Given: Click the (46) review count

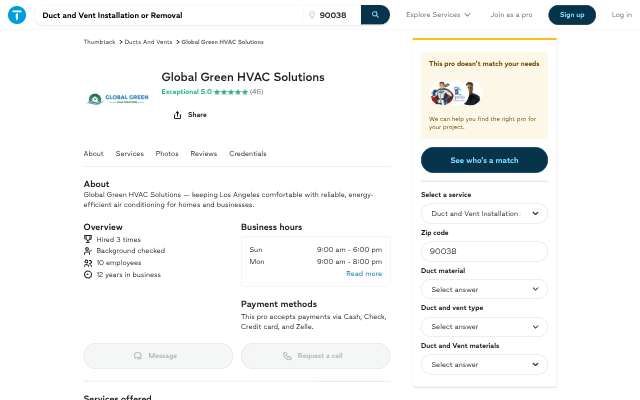Looking at the screenshot, I should tap(256, 92).
